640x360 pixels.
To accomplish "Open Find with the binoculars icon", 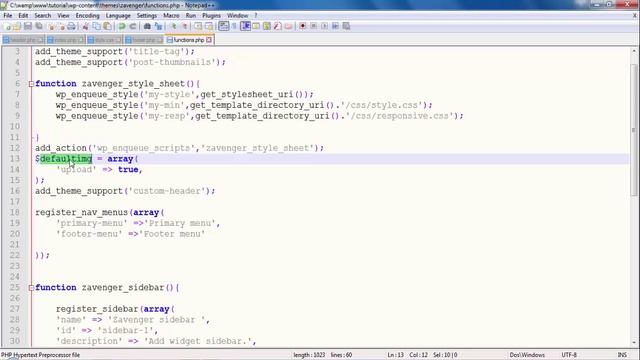I will click(x=147, y=26).
